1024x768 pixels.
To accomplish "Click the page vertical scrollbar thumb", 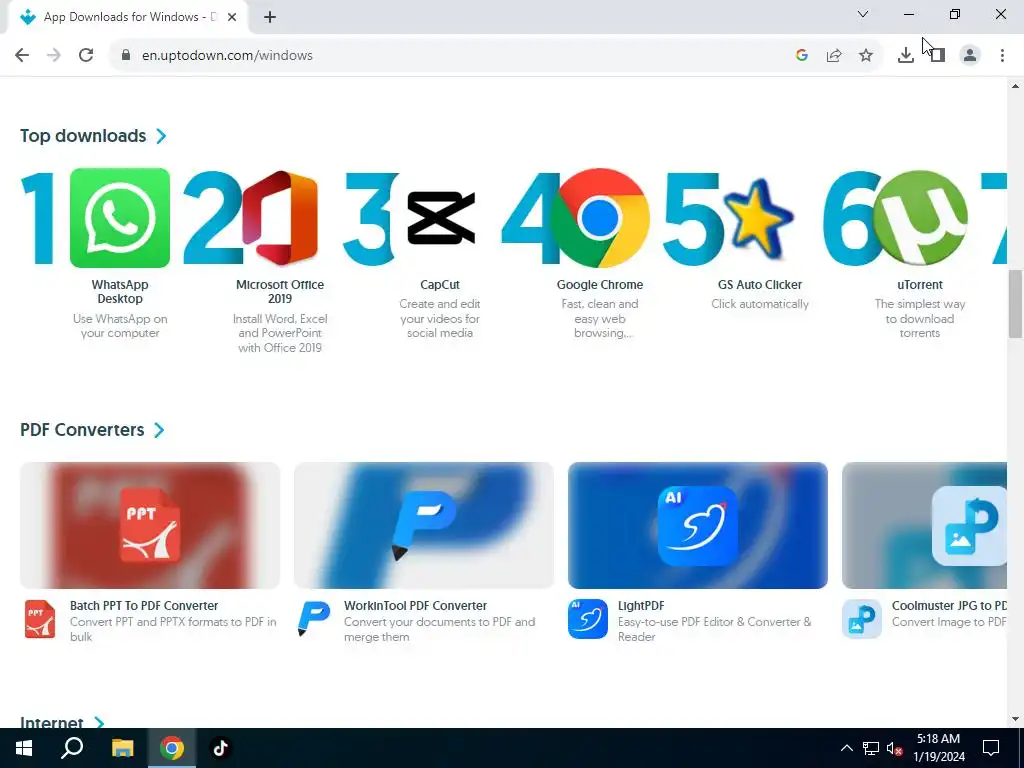I will coord(1015,304).
